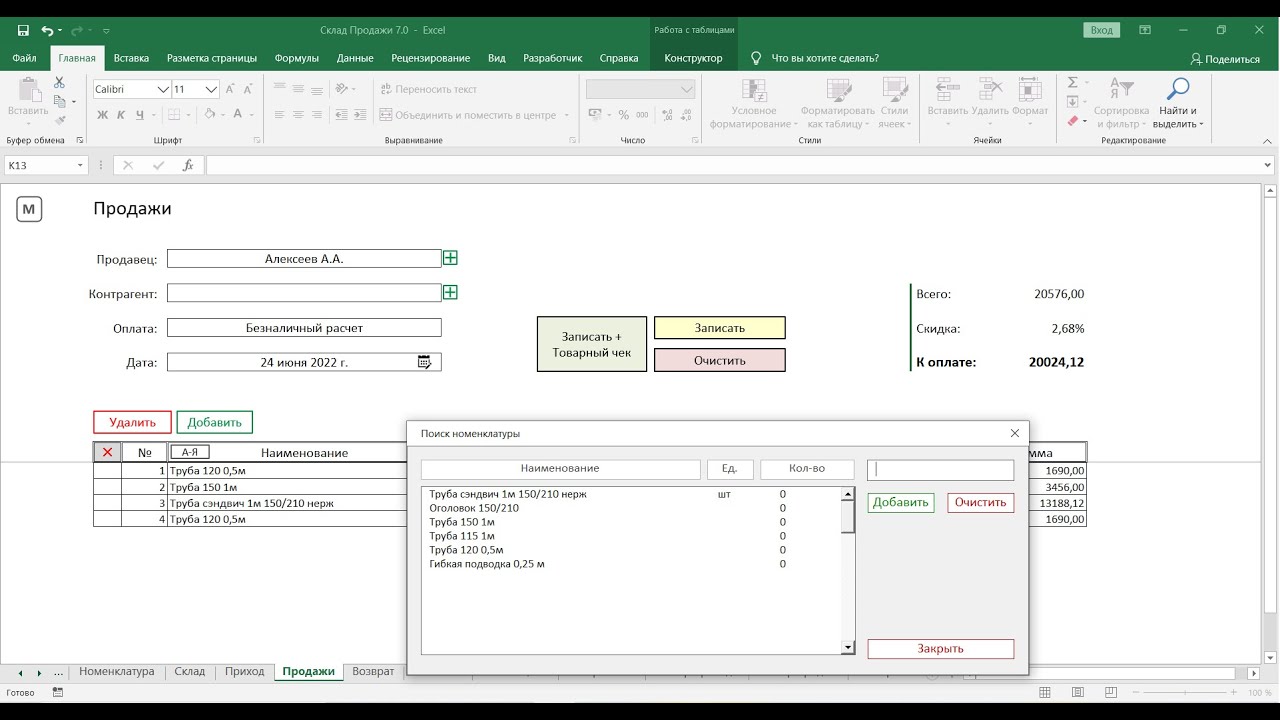Open the calendar picker in Дата field
1280x720 pixels.
point(424,362)
